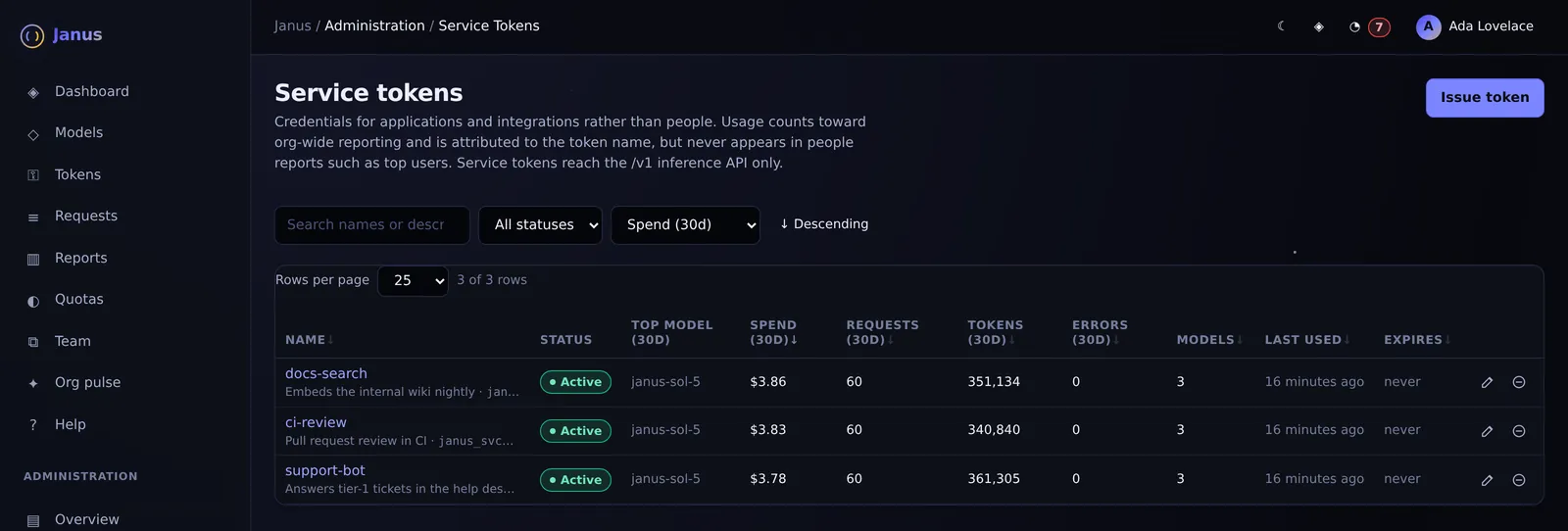Screen dimensions: 1568x531
Task: Open the Spend (30d) sort dropdown
Action: (685, 225)
